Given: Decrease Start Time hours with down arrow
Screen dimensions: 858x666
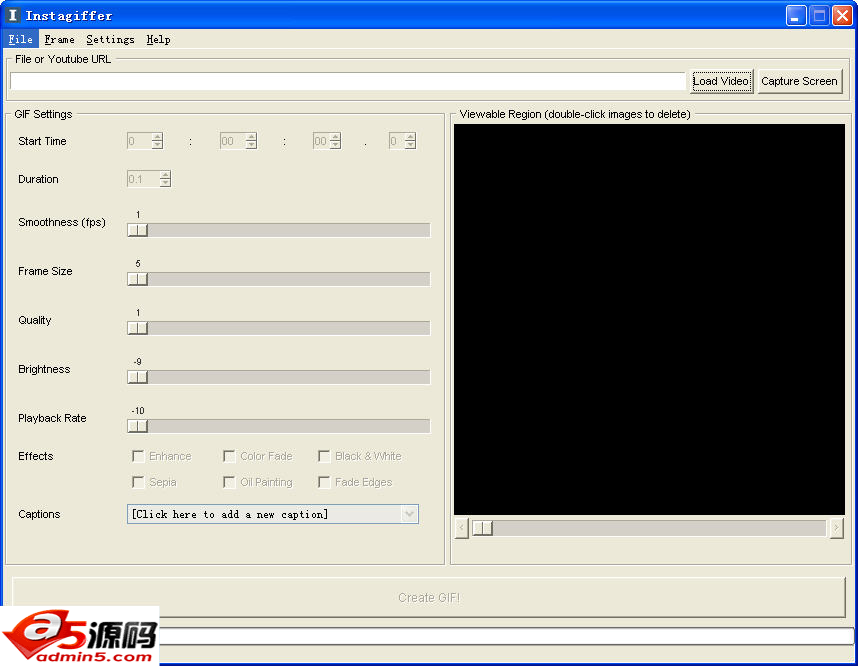Looking at the screenshot, I should coord(158,145).
